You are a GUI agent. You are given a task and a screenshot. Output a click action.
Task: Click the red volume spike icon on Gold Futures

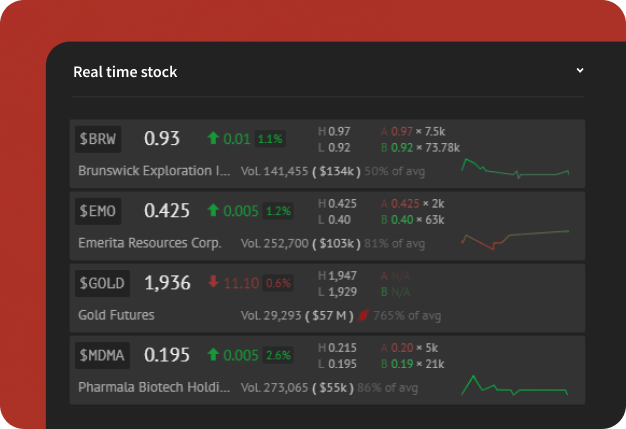(x=364, y=315)
